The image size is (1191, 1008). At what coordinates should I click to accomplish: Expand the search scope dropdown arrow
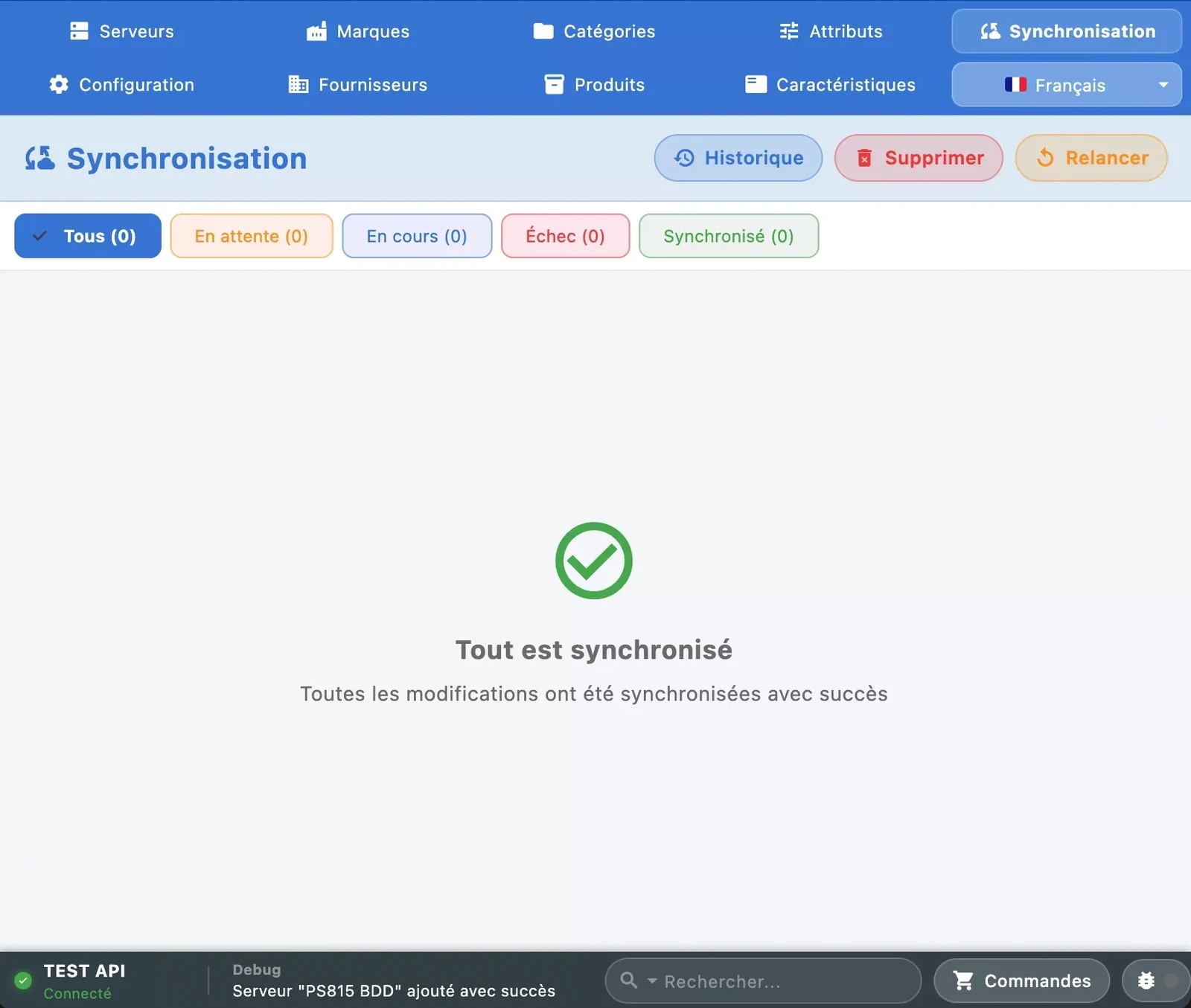click(652, 981)
